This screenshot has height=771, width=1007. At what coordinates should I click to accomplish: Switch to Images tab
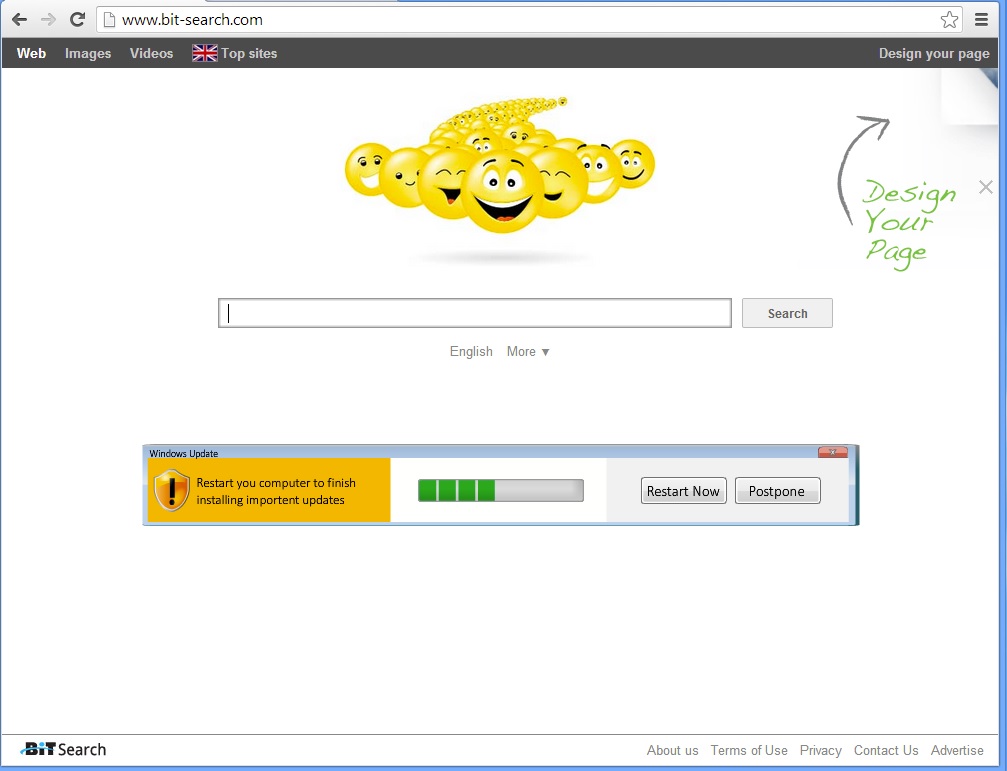pyautogui.click(x=88, y=53)
